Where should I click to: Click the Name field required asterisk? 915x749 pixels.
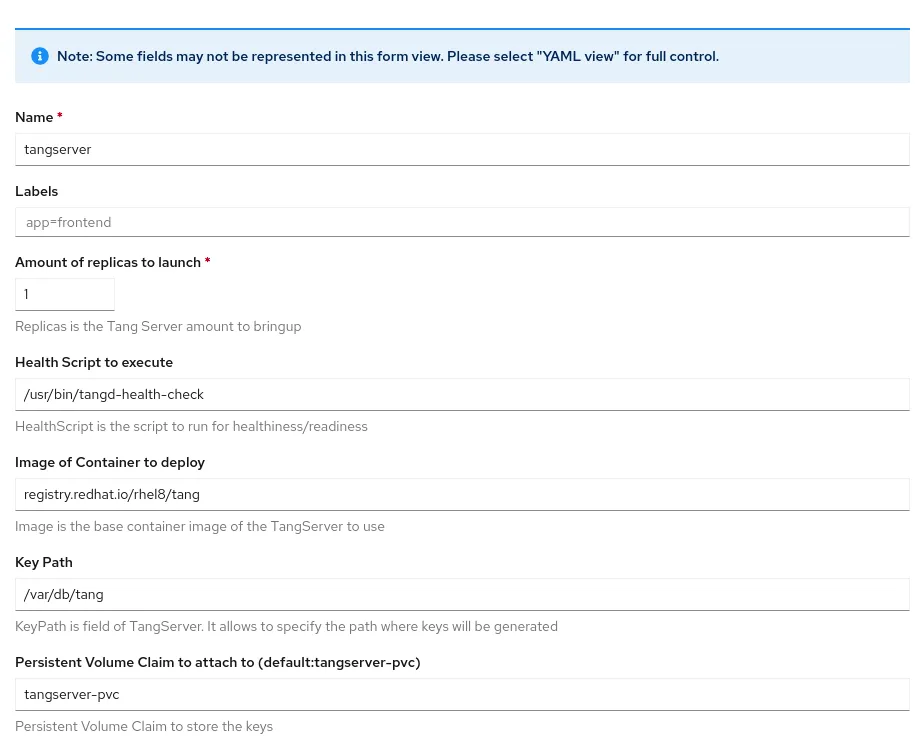coord(59,117)
